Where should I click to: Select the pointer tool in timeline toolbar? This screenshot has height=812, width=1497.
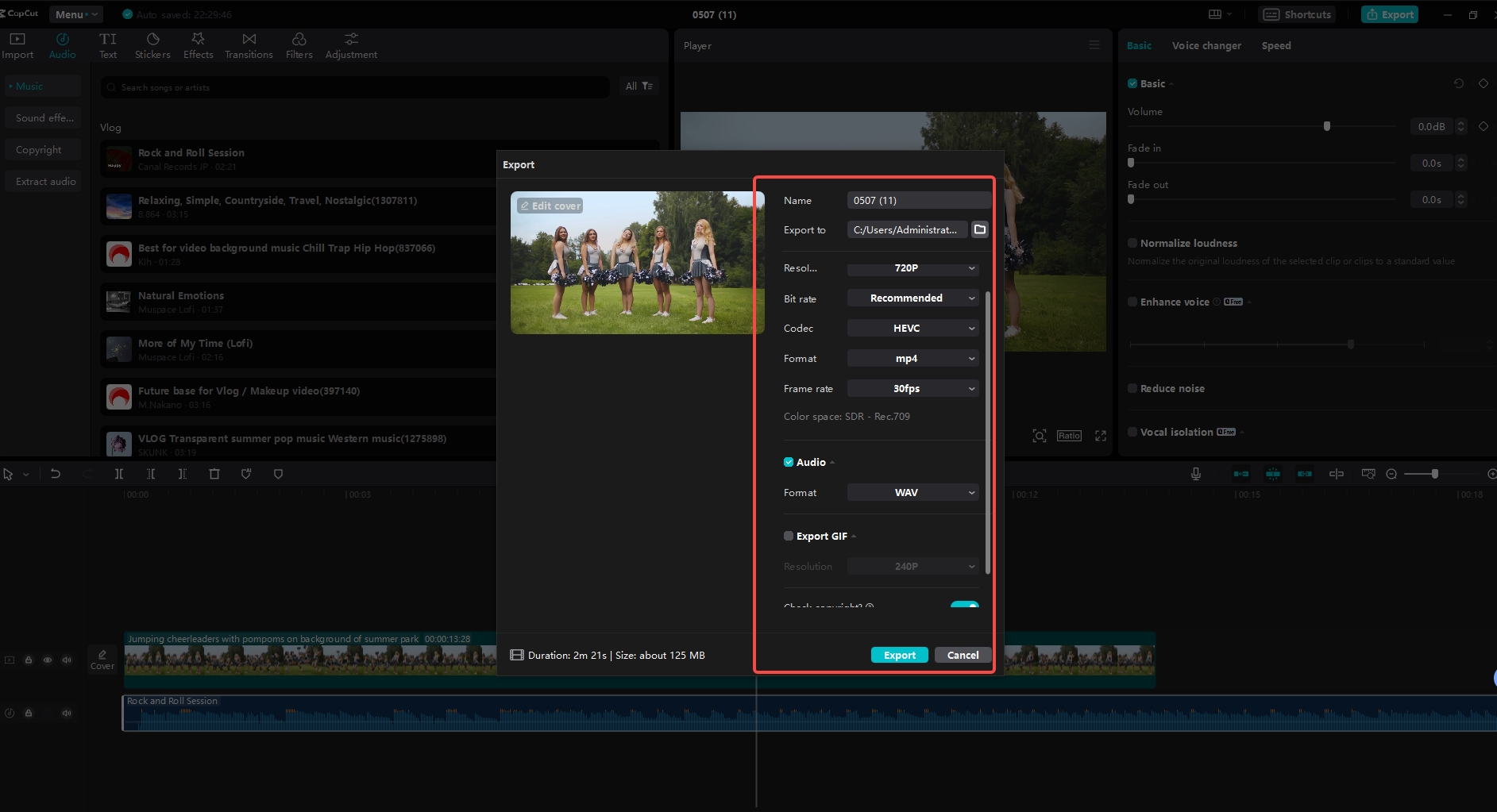pyautogui.click(x=8, y=474)
